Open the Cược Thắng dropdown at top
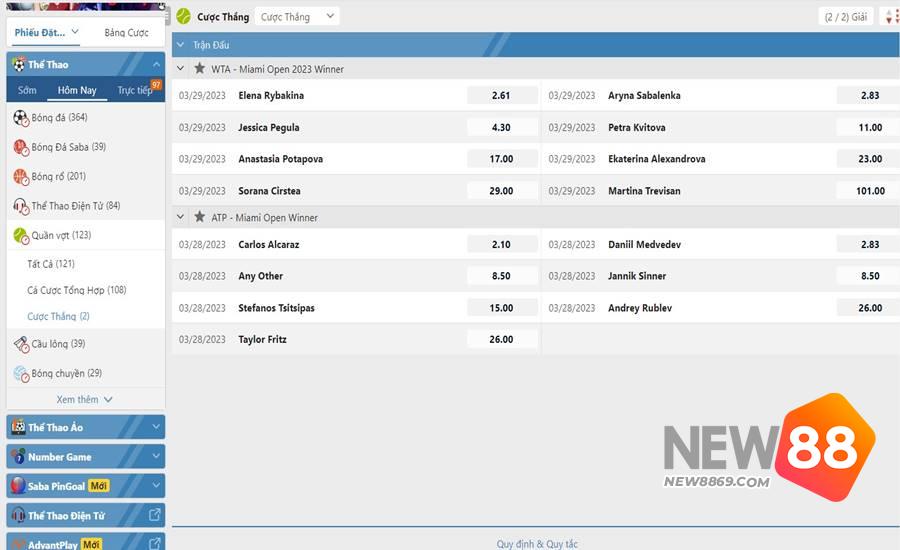Screen dimensions: 900x550 (297, 16)
